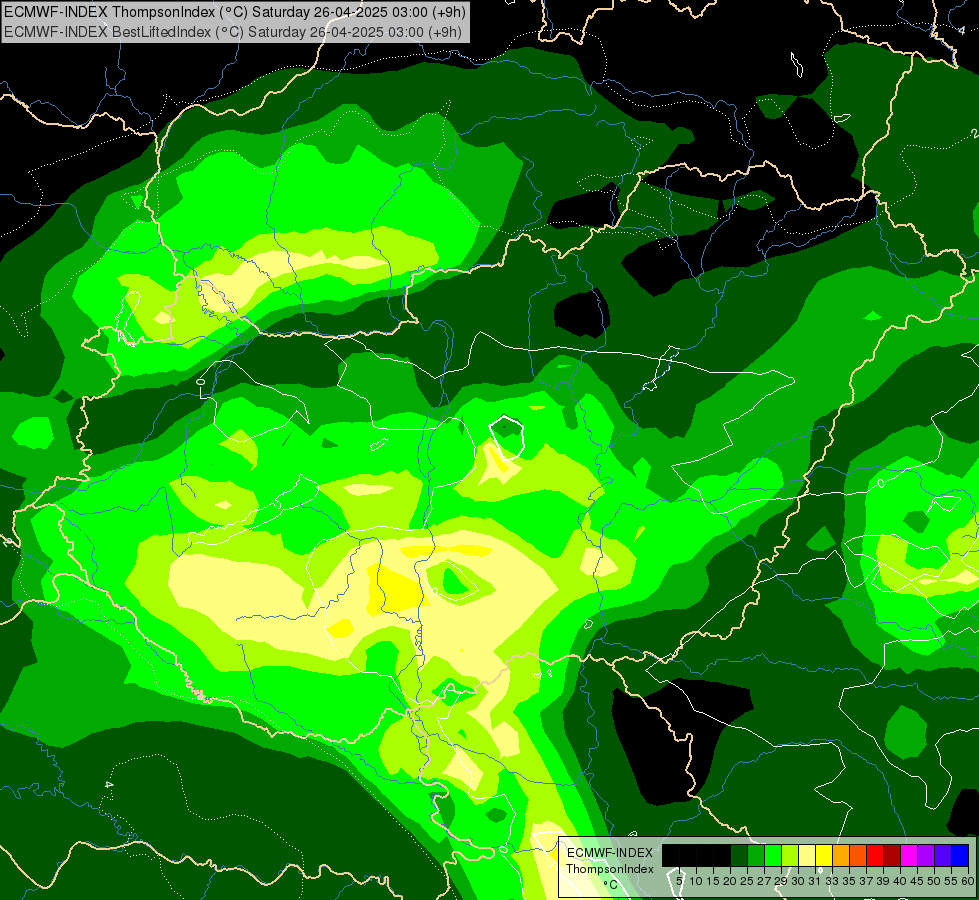Select the indigo 50-55 legend swatch
This screenshot has width=979, height=900.
pos(943,856)
